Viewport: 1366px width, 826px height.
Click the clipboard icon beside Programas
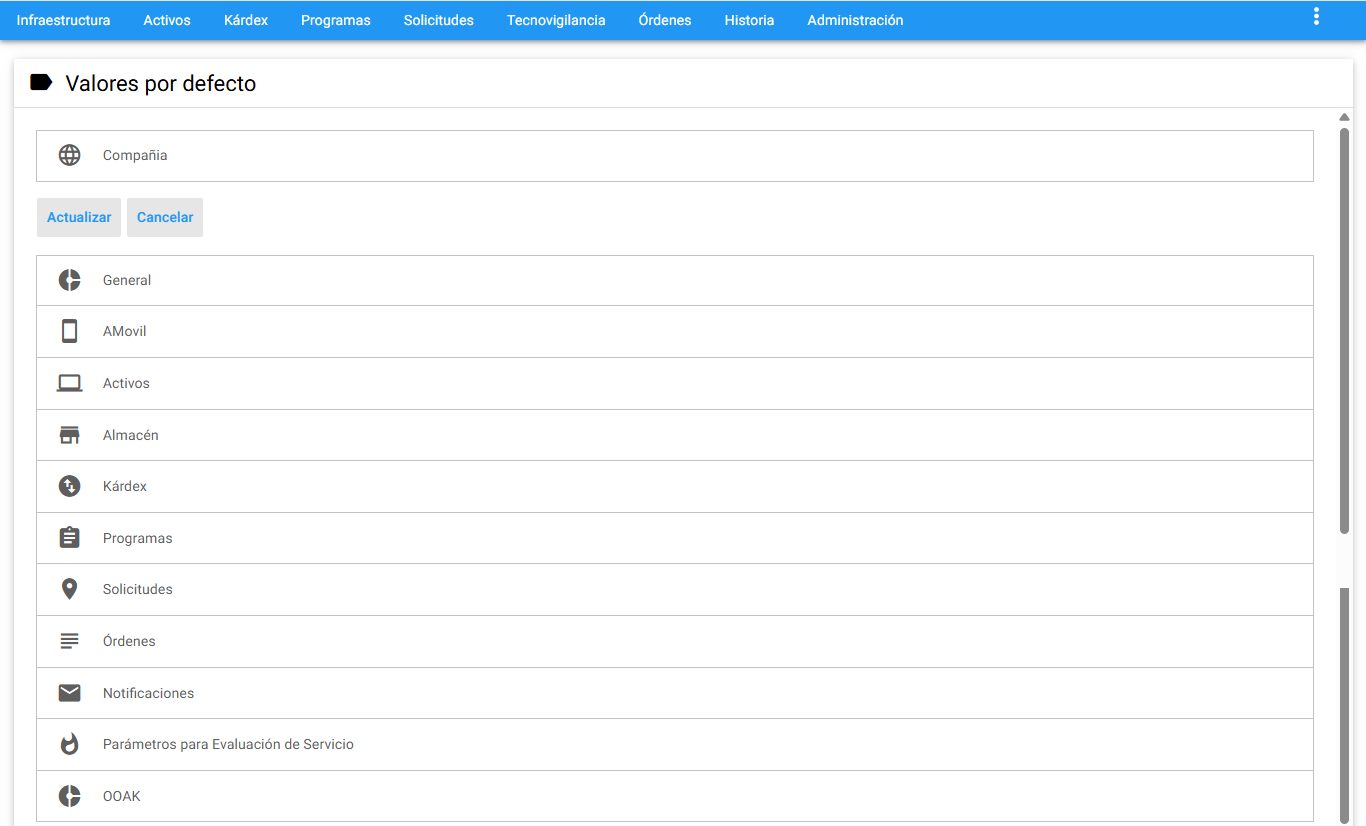69,538
